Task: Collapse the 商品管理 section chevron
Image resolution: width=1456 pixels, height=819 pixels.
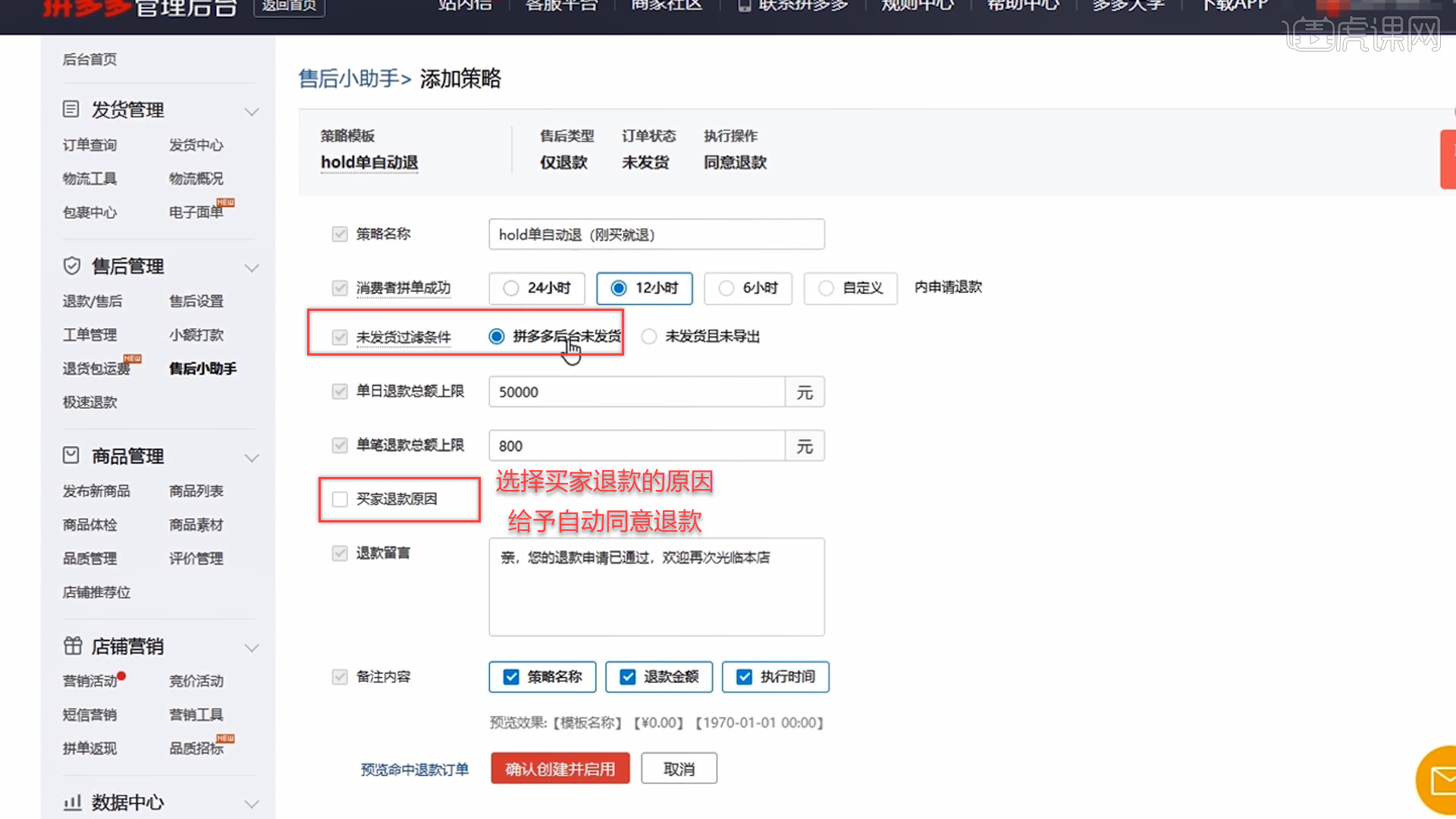Action: point(252,458)
